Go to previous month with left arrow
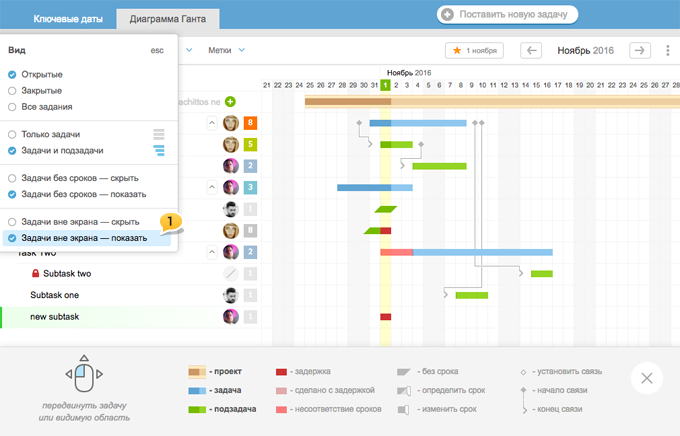This screenshot has height=436, width=680. click(532, 50)
